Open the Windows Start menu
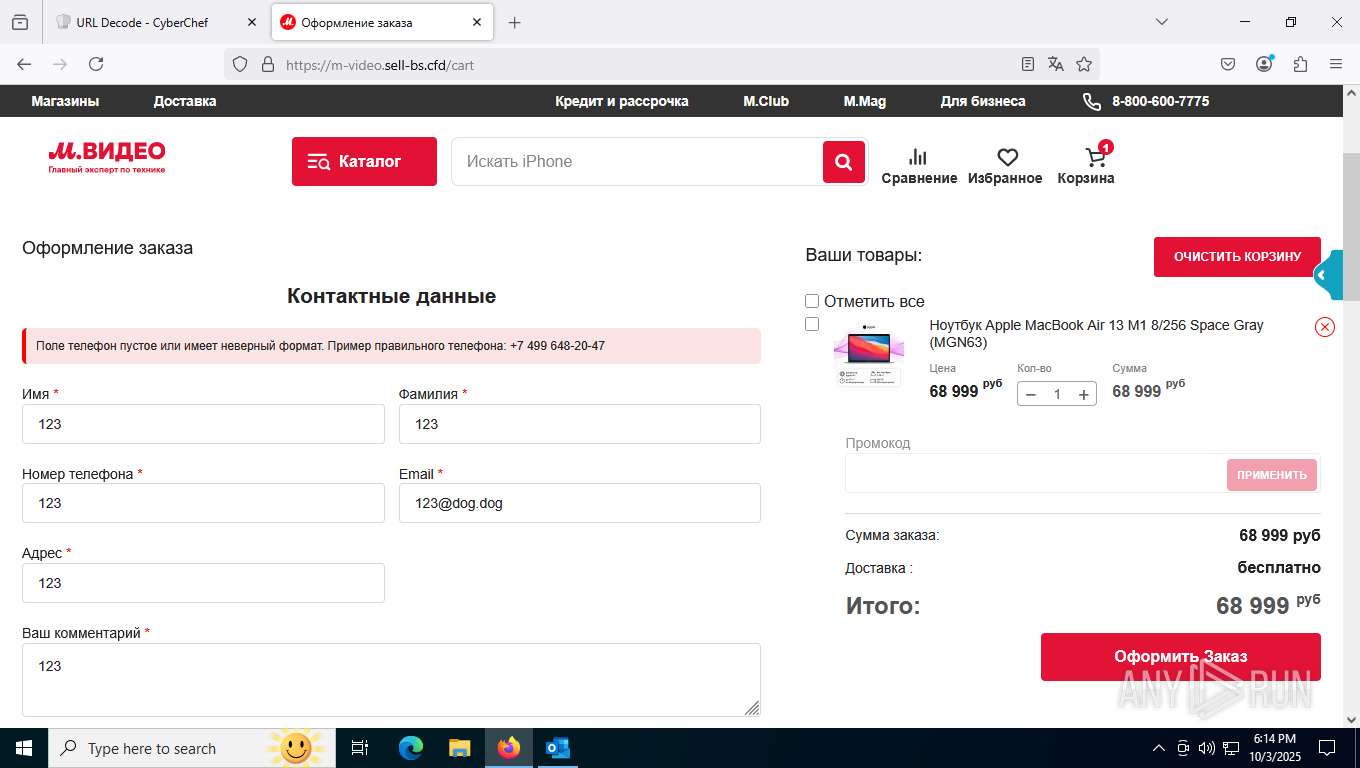The height and width of the screenshot is (768, 1360). 23,748
